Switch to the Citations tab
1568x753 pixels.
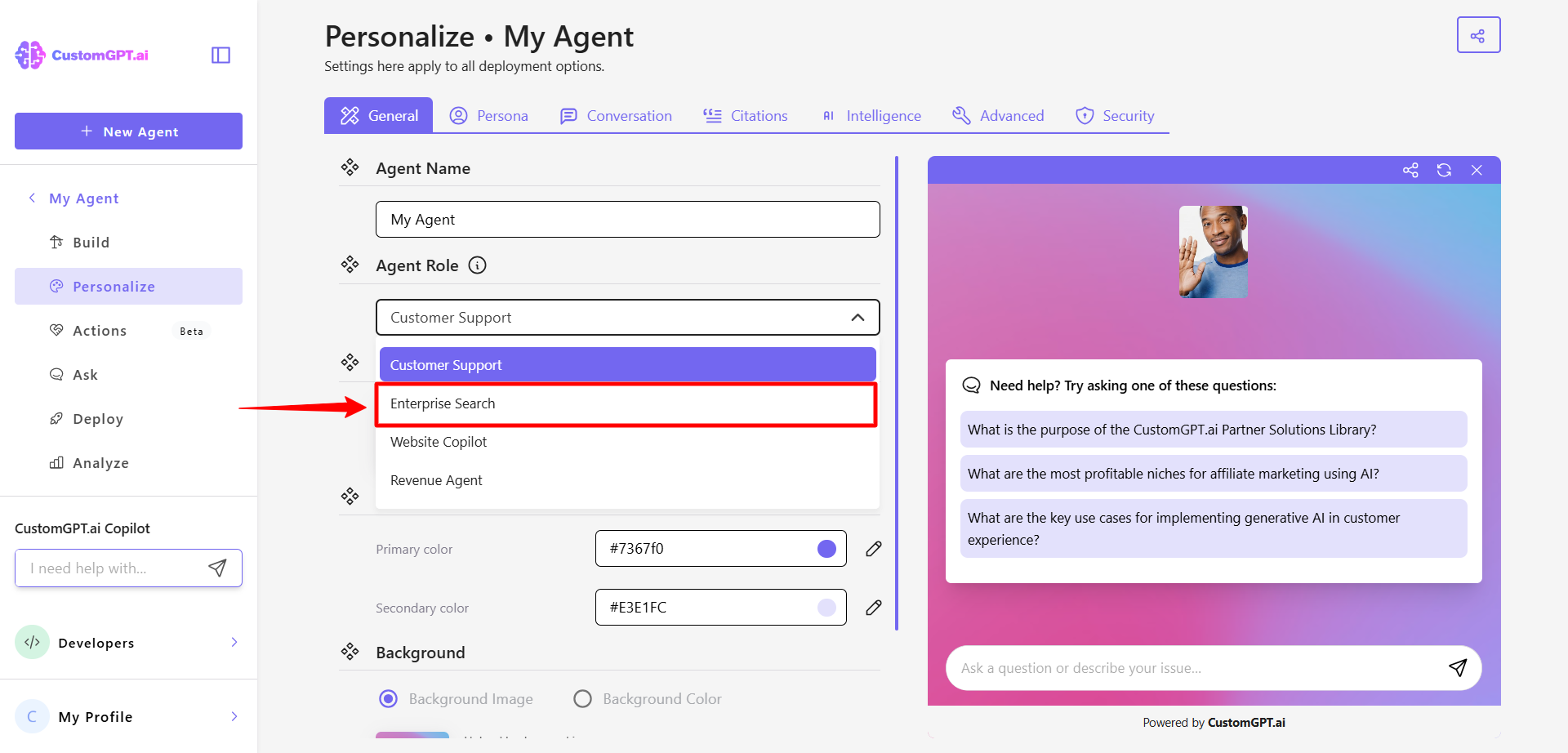tap(746, 116)
